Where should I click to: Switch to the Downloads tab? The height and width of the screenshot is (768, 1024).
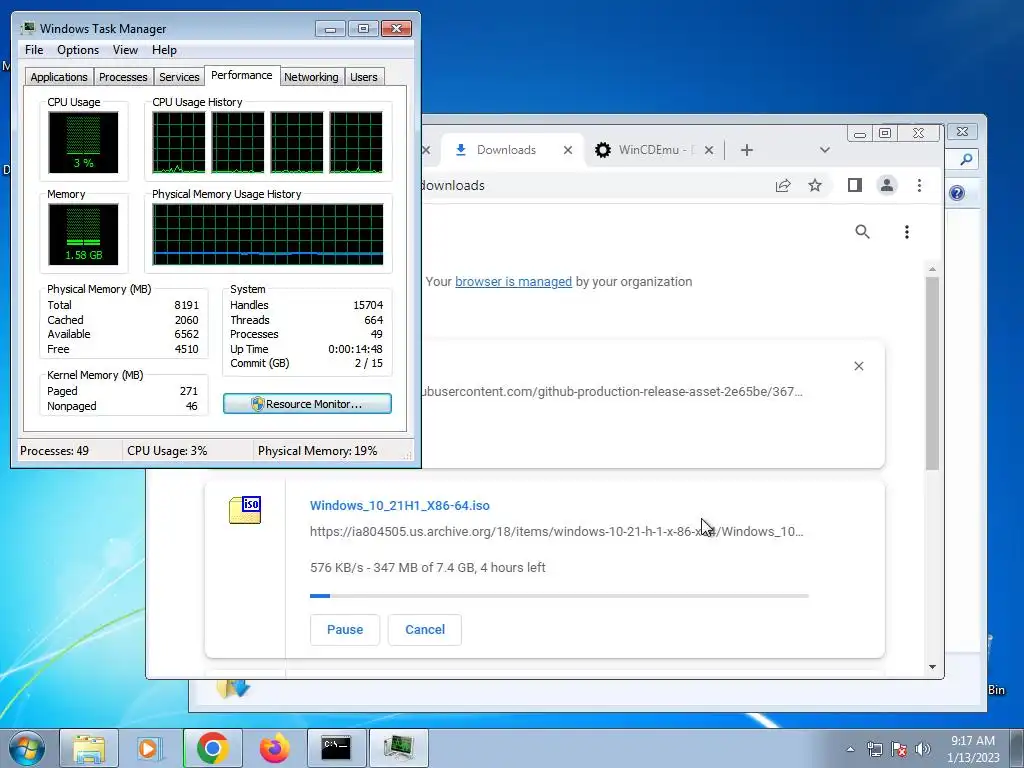coord(506,150)
